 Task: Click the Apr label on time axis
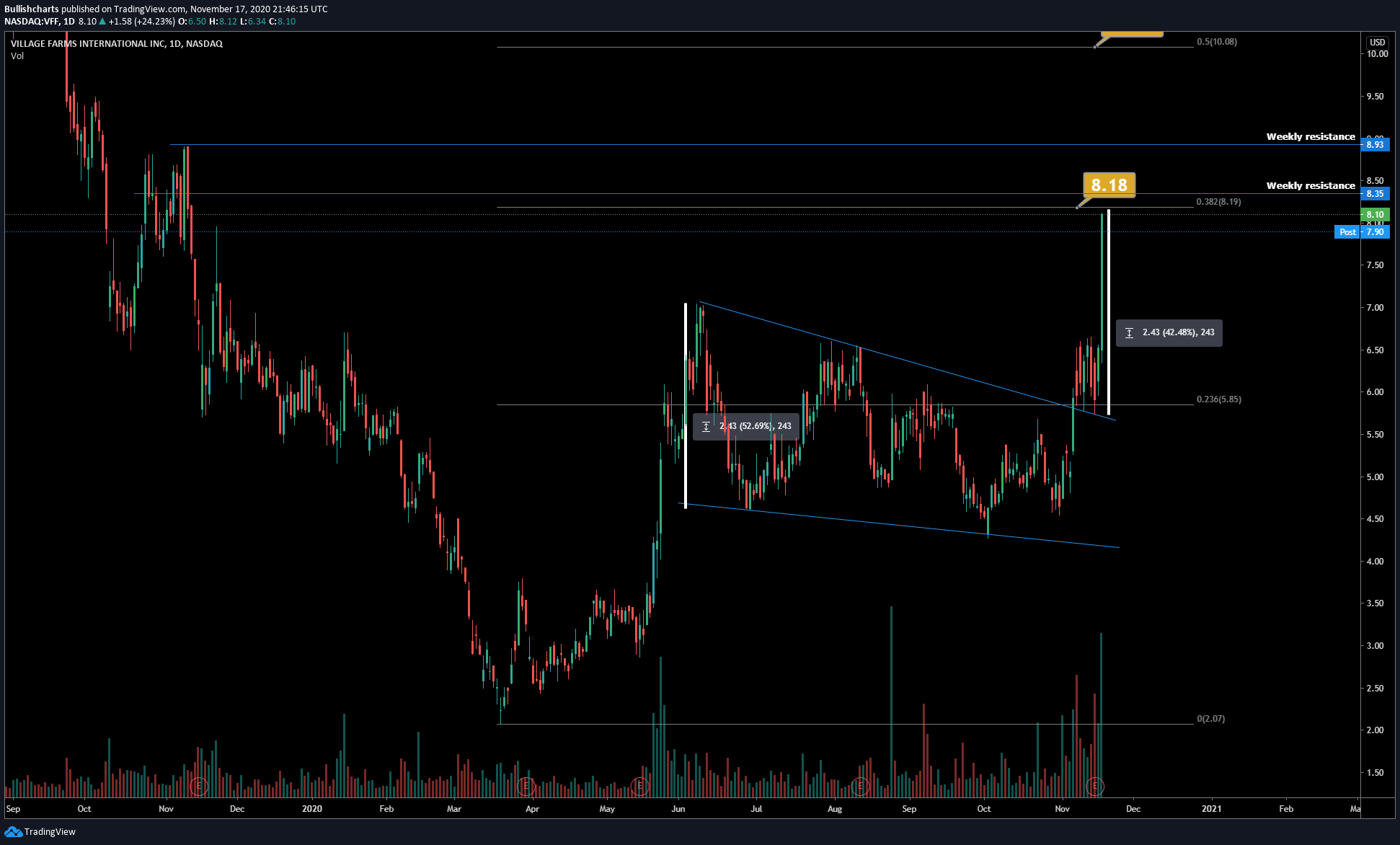[532, 808]
